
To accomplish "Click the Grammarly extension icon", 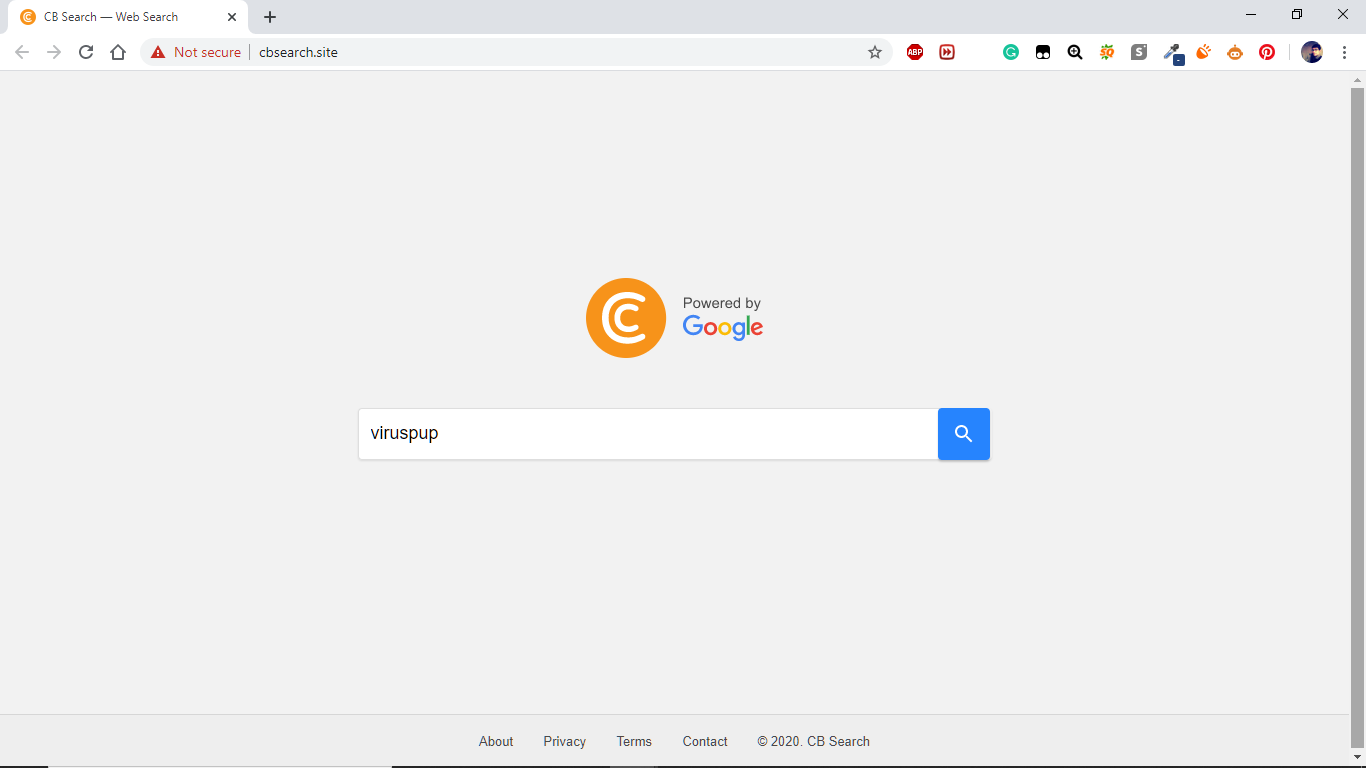I will point(1011,52).
